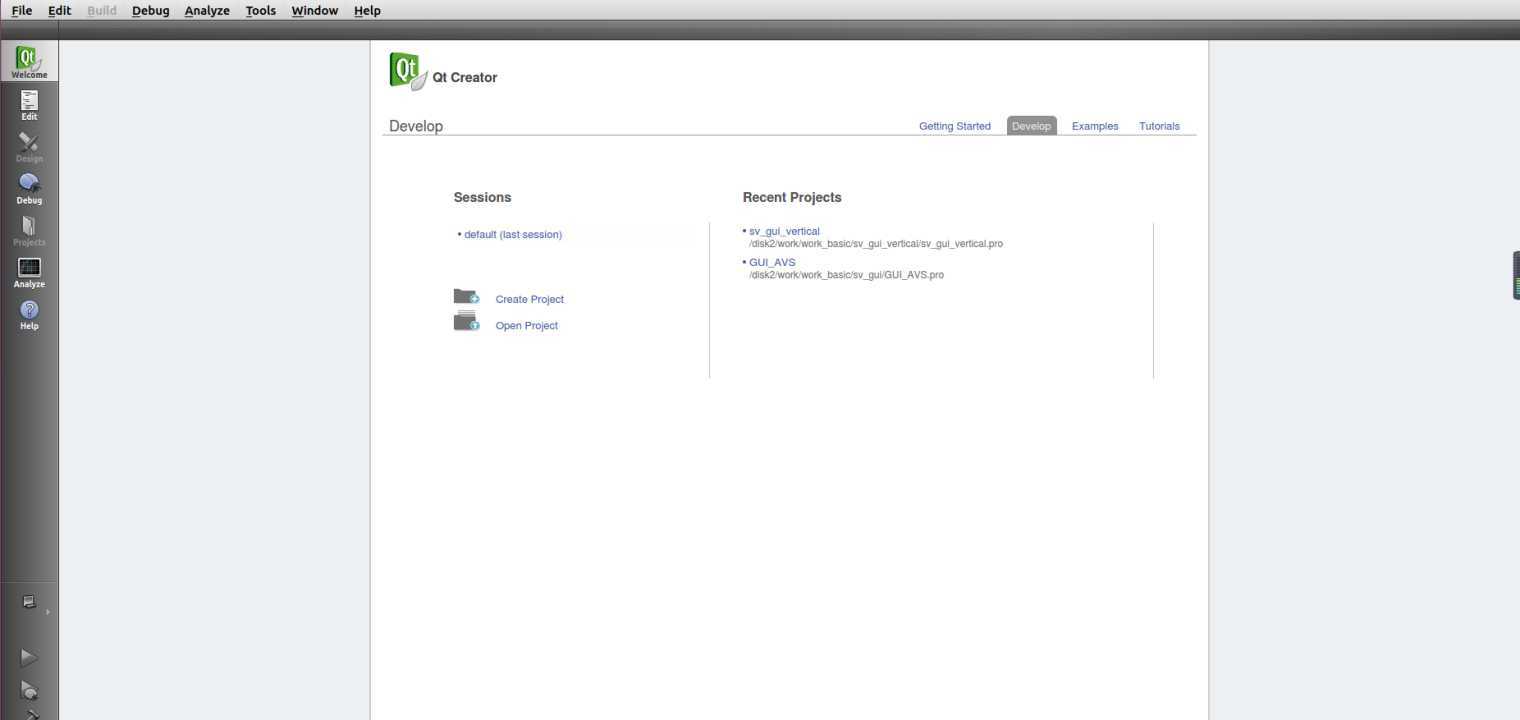Open the File menu
The image size is (1520, 720).
[21, 10]
